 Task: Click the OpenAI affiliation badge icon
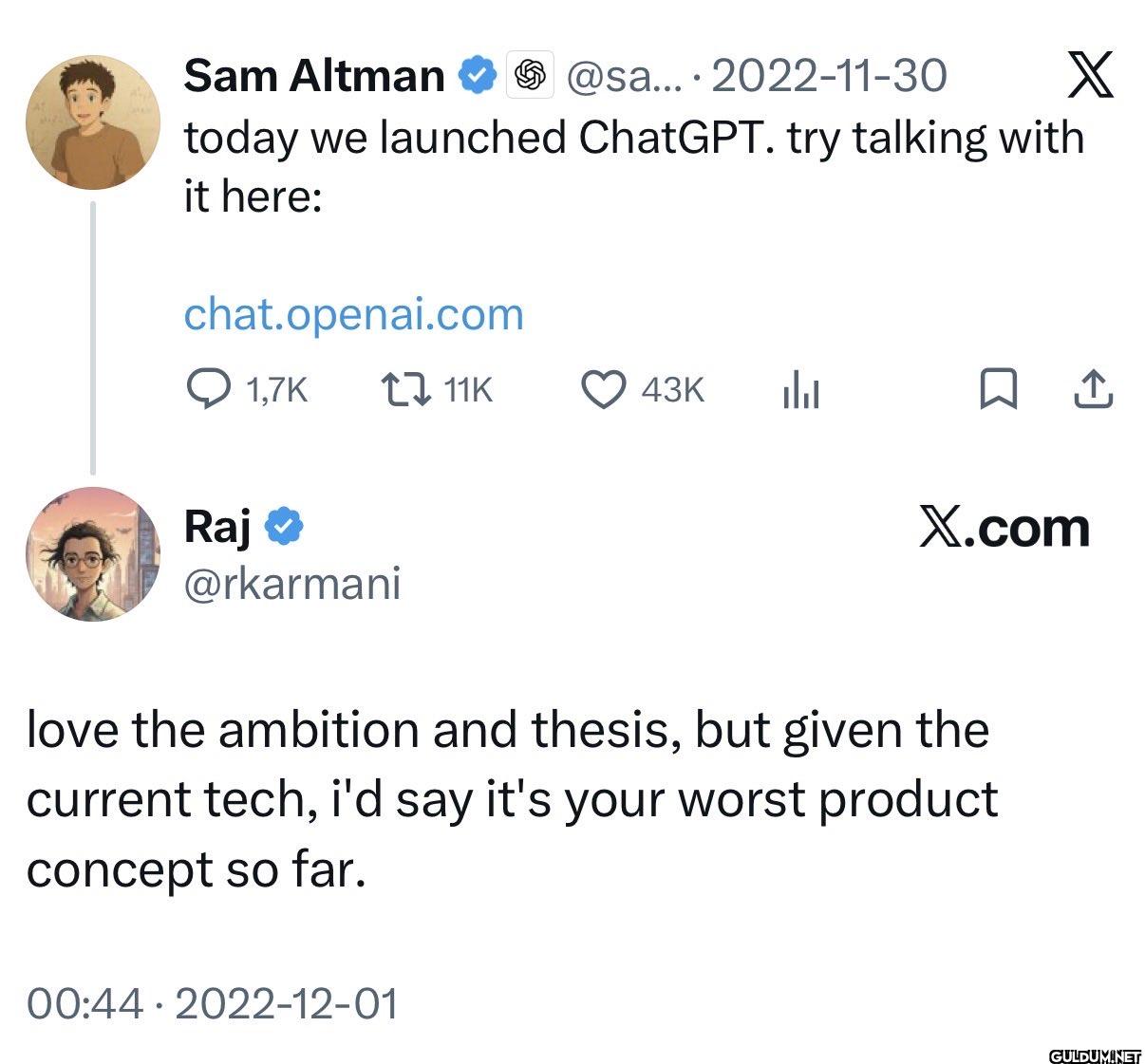531,75
